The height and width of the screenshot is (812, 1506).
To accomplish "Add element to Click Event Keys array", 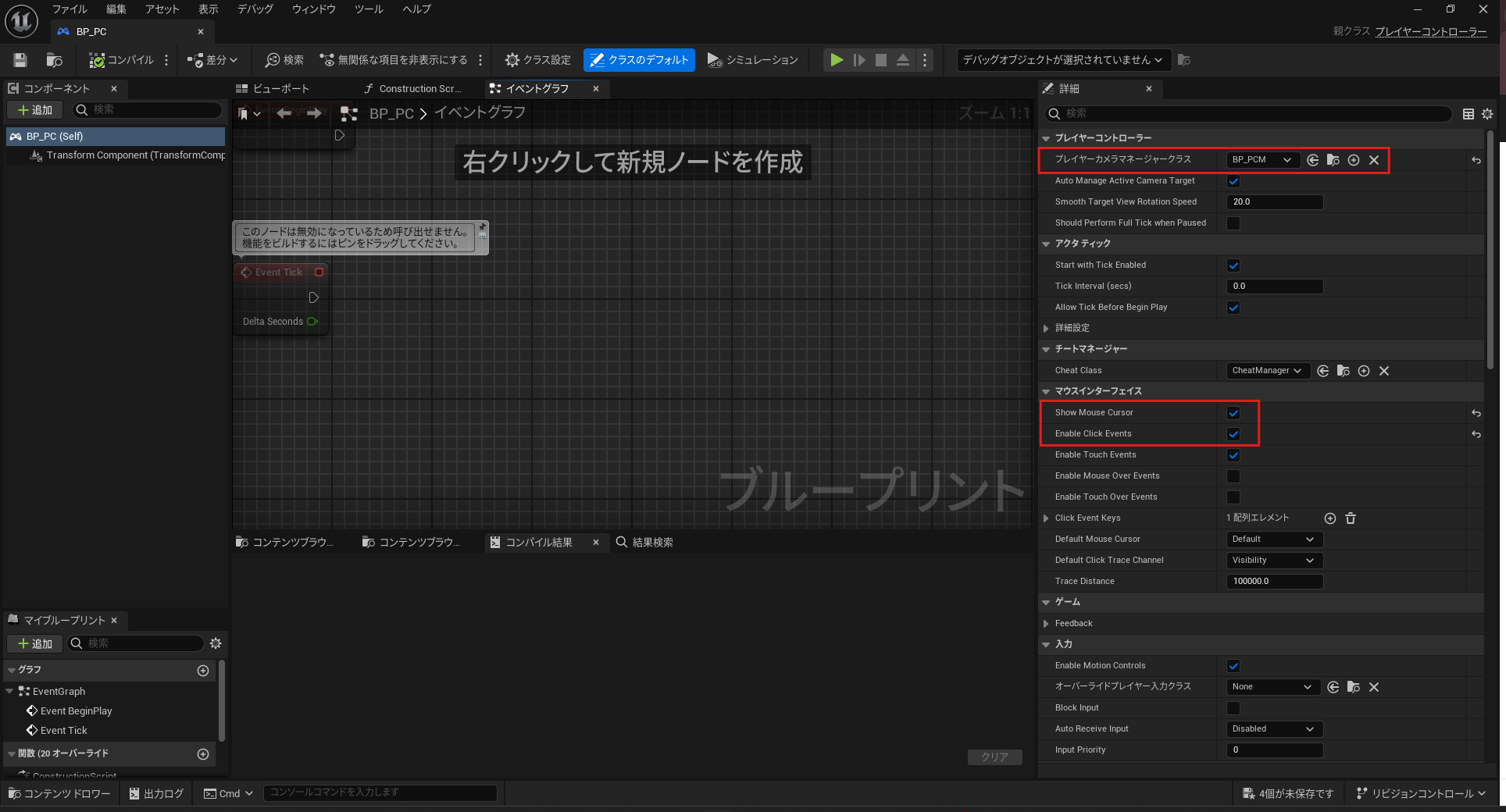I will (x=1330, y=518).
